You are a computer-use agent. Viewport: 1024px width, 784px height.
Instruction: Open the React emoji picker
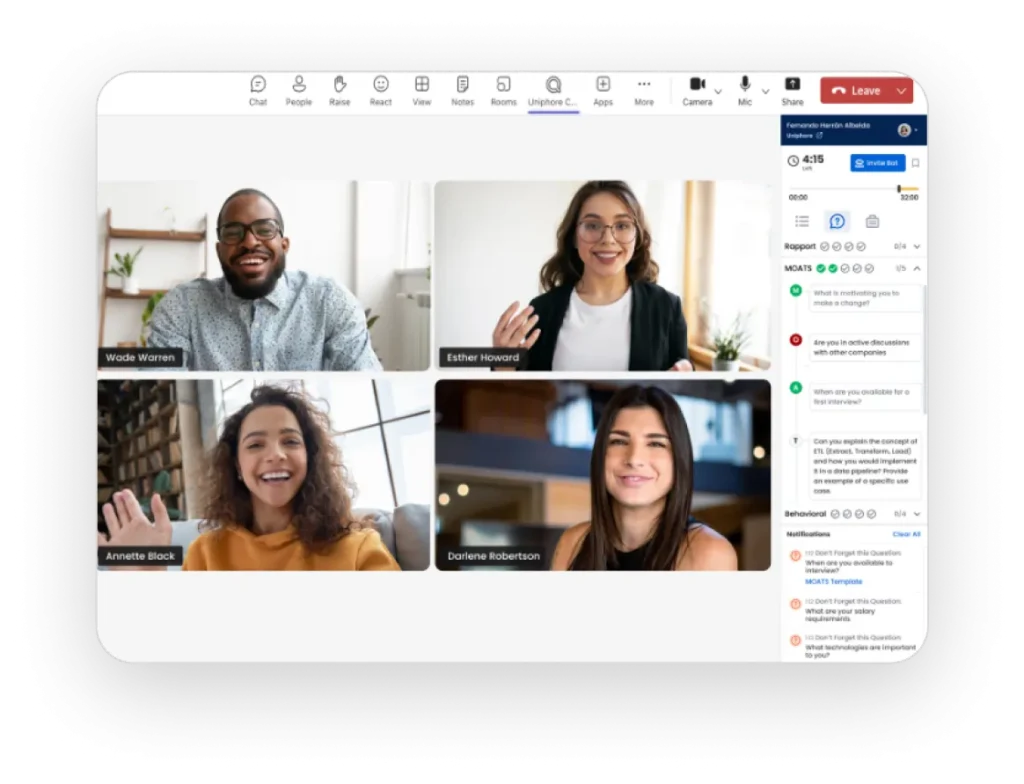[x=381, y=90]
